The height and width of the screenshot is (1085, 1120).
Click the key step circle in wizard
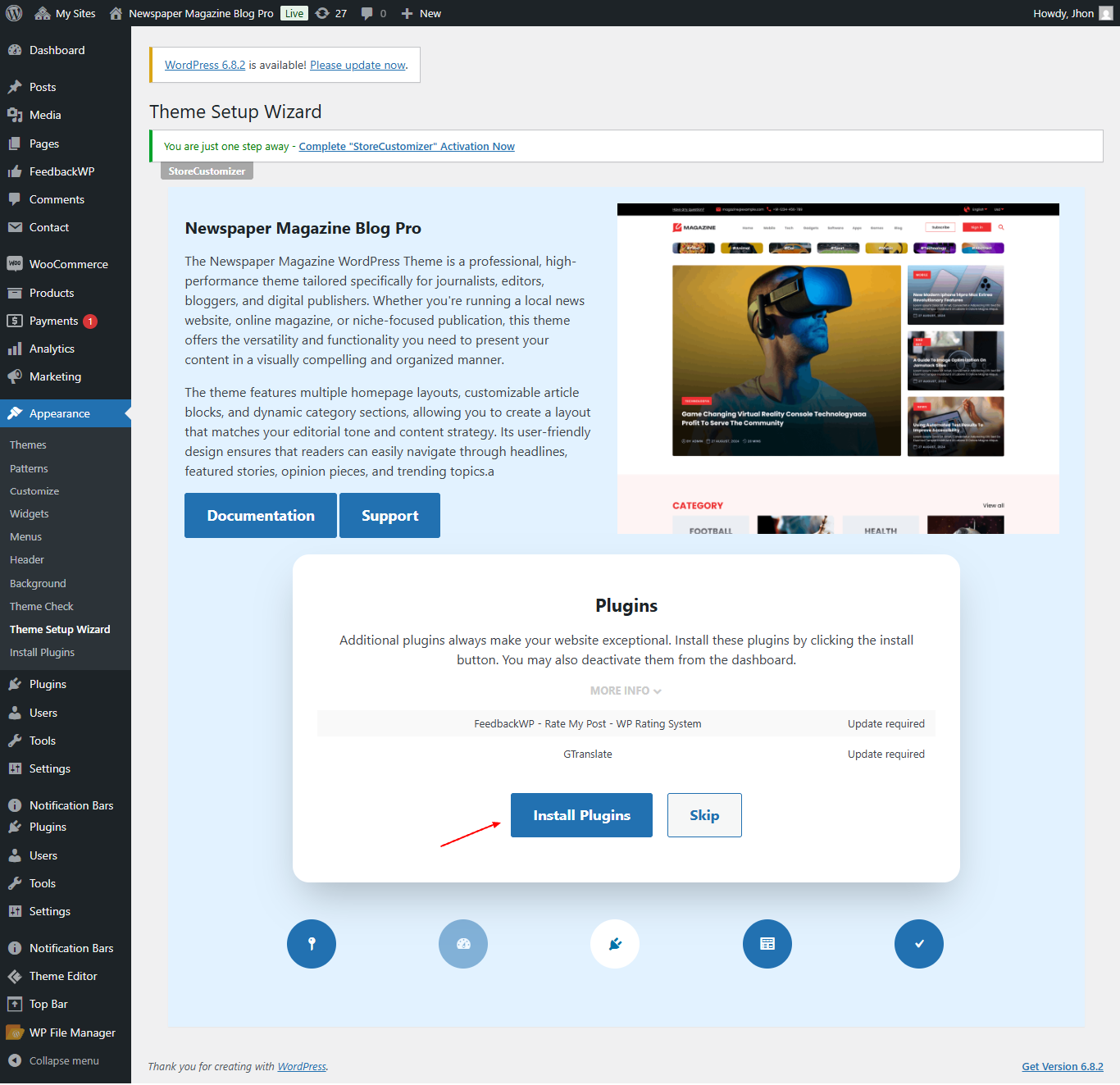[312, 944]
